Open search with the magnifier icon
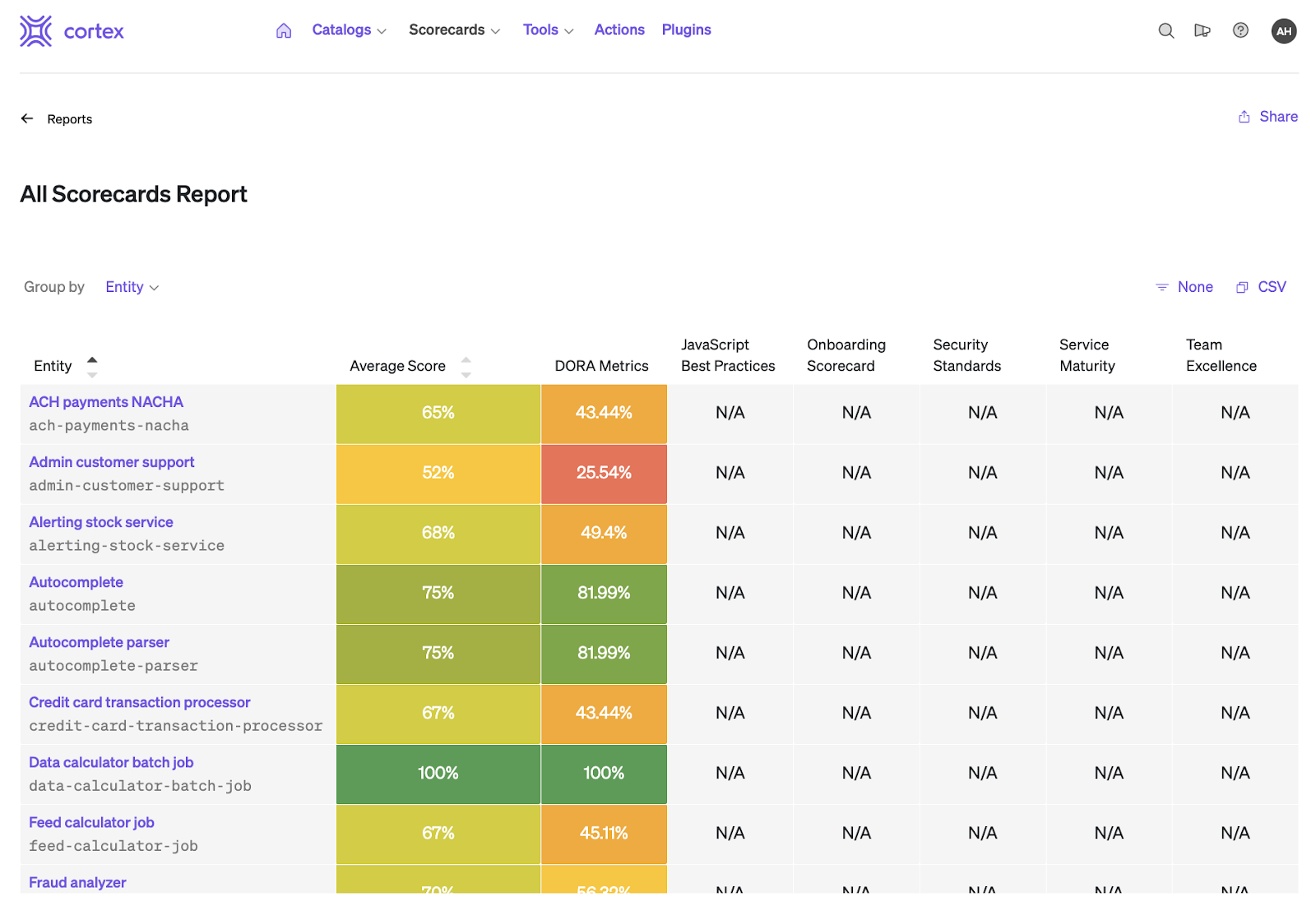Image resolution: width=1316 pixels, height=906 pixels. [1165, 30]
